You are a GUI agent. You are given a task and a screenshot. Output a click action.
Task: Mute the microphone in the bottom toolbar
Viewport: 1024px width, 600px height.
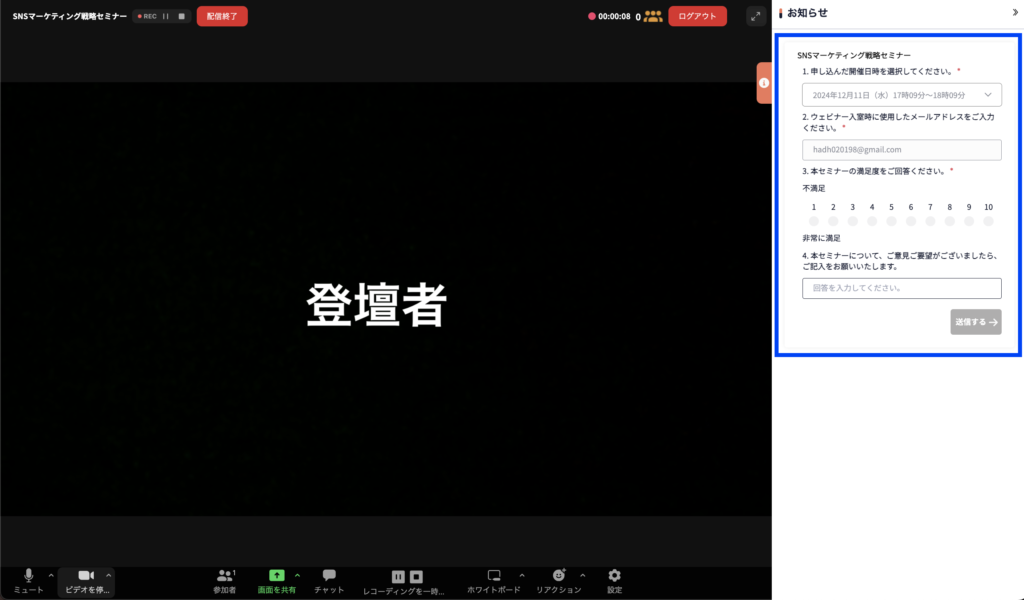point(28,576)
